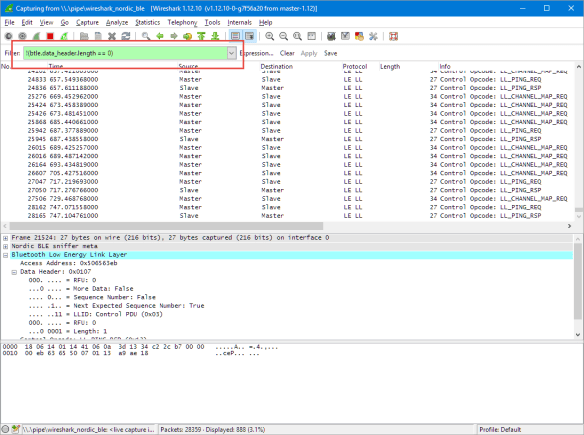Viewport: 584px width, 435px height.
Task: Click horizontal scrollbar of packet list
Action: click(166, 226)
